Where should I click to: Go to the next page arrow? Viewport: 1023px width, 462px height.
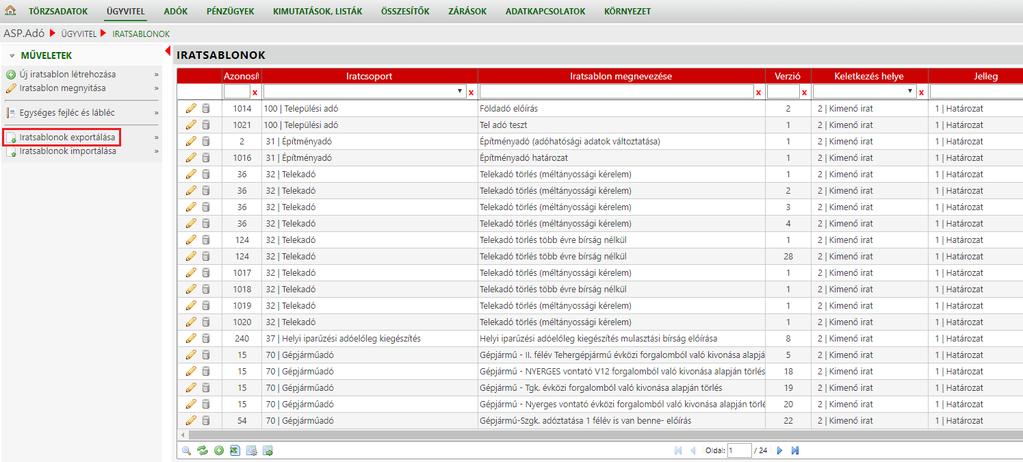780,450
